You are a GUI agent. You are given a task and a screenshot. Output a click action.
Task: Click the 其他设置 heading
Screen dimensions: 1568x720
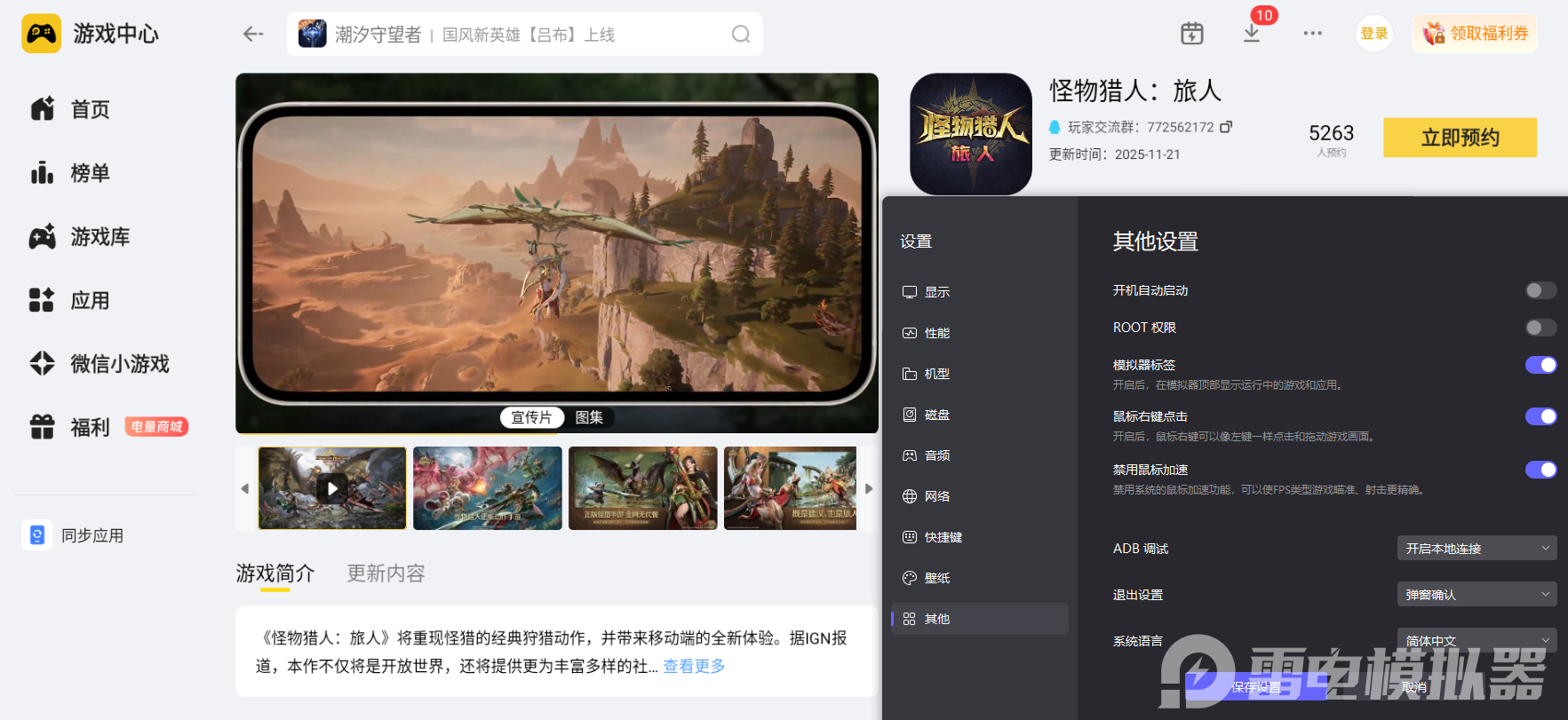[x=1156, y=241]
